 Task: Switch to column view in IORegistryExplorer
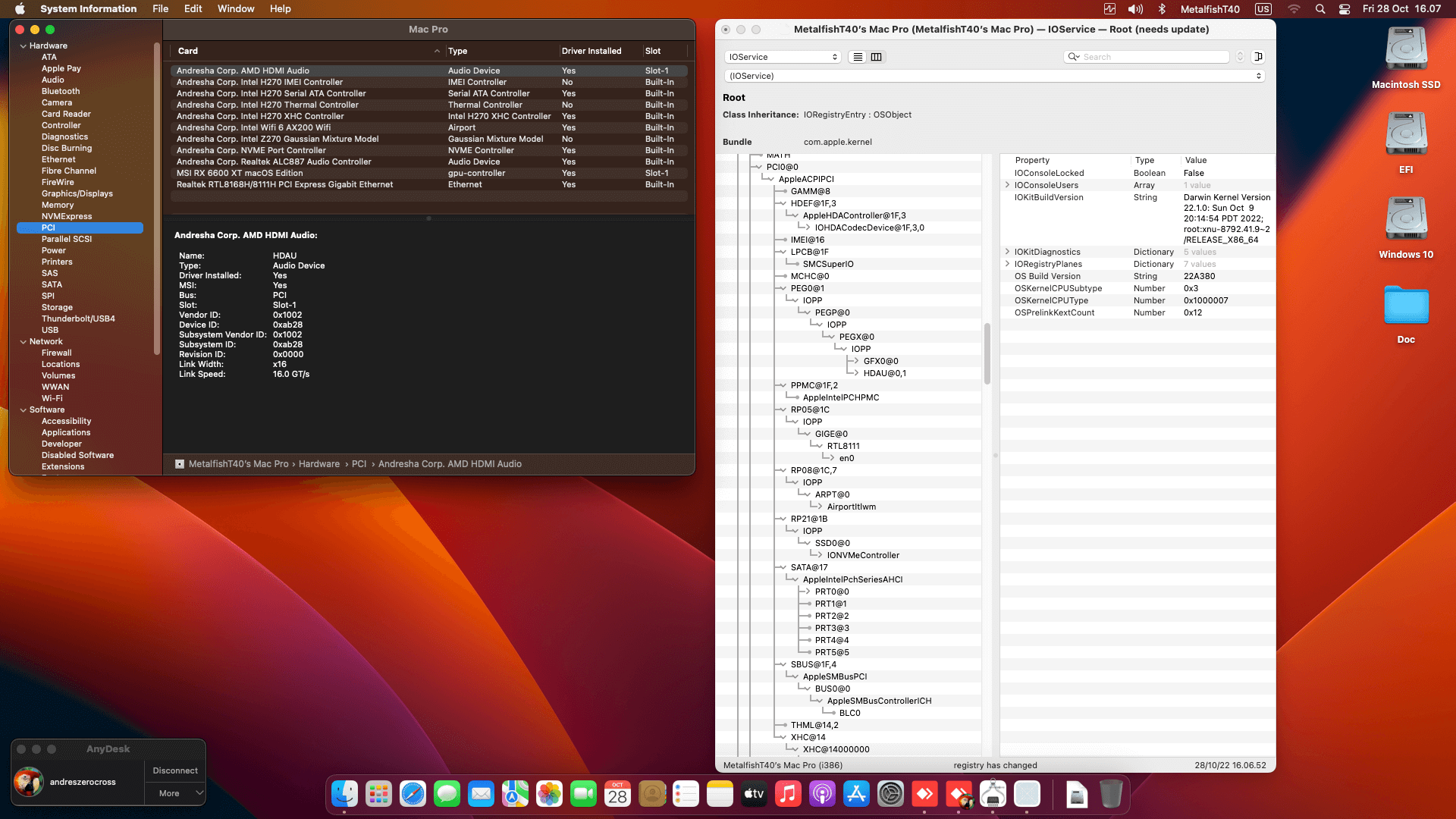point(876,57)
